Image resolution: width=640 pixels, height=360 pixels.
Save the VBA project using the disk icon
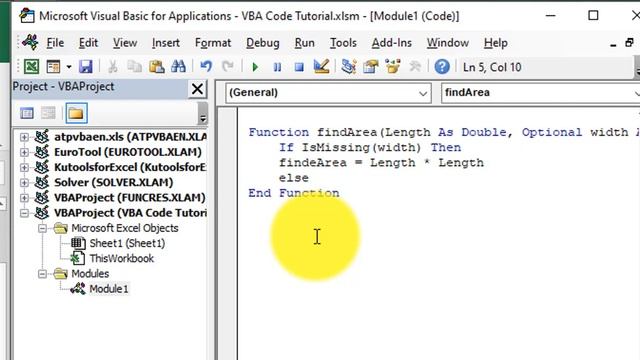click(86, 67)
